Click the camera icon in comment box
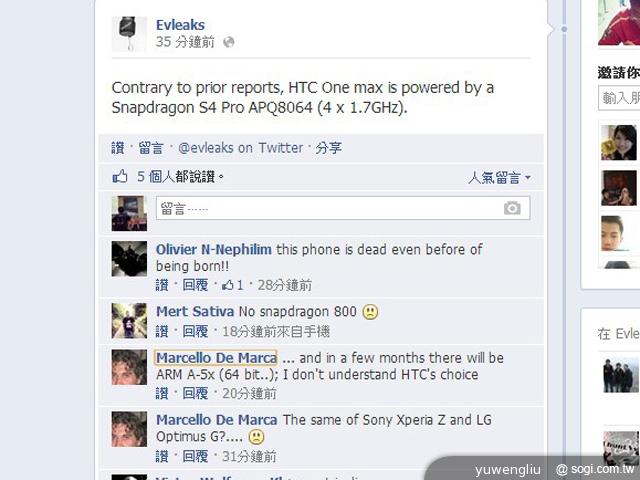This screenshot has height=480, width=640. pos(512,208)
